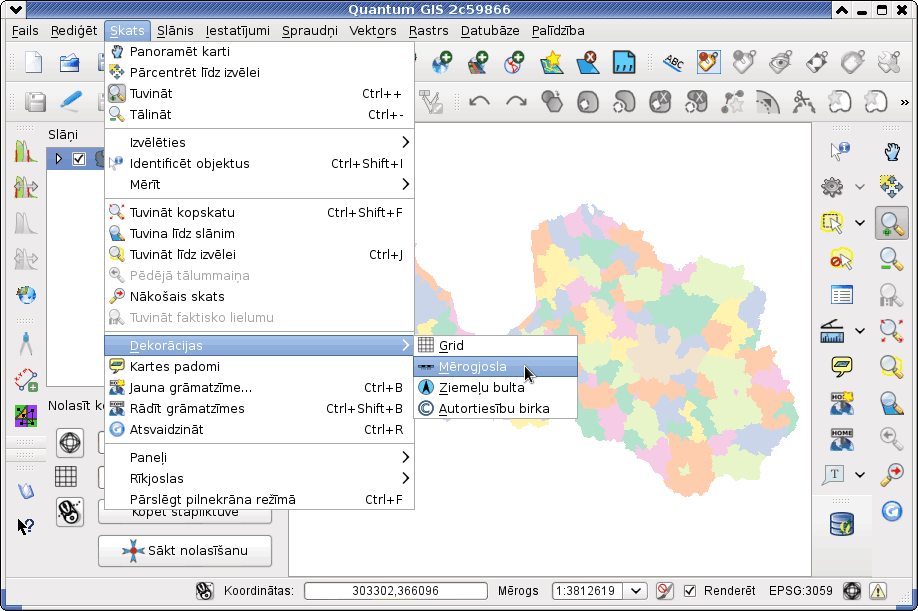Select Mērogjosla scale bar decoration
The height and width of the screenshot is (611, 918).
click(x=495, y=367)
